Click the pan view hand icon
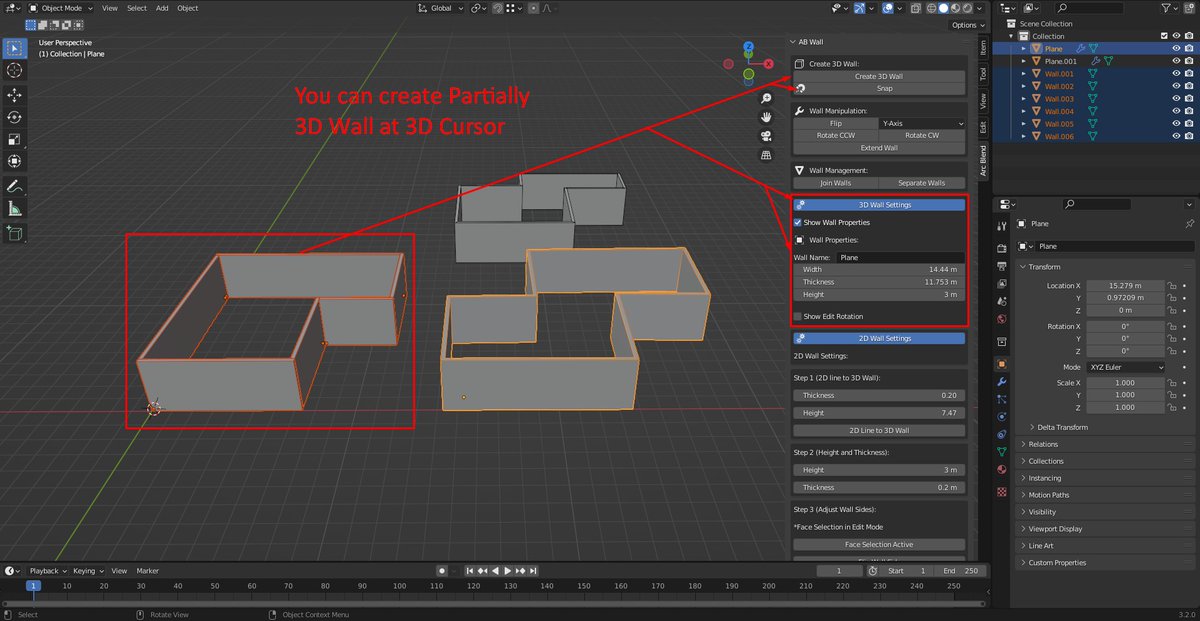 tap(766, 117)
